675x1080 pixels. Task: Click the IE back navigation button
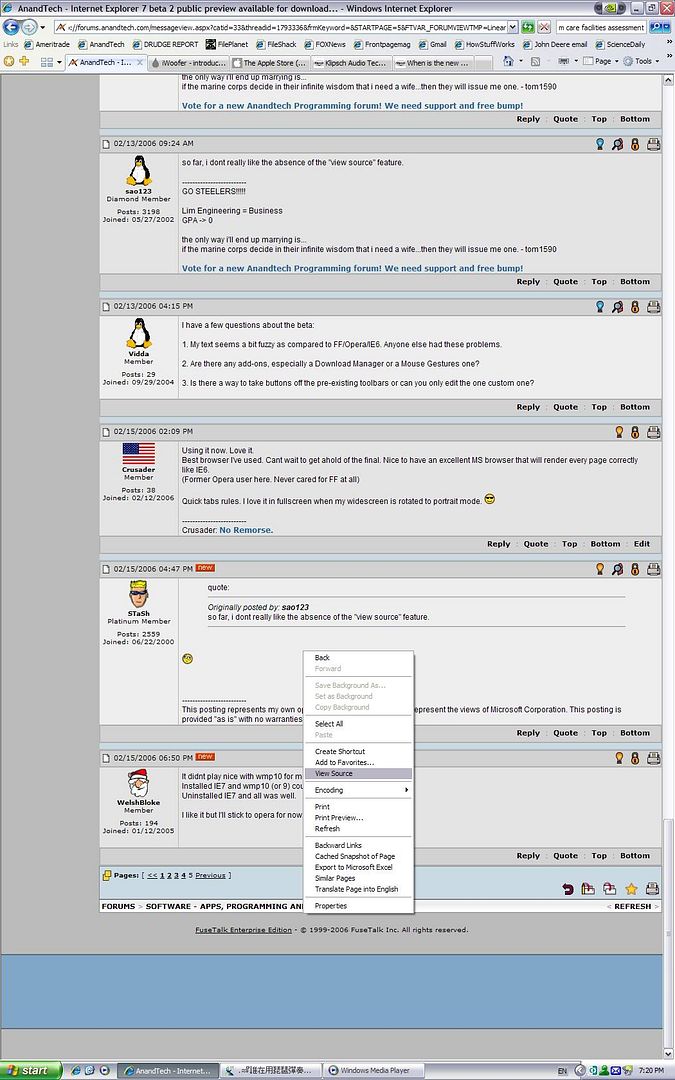[12, 28]
